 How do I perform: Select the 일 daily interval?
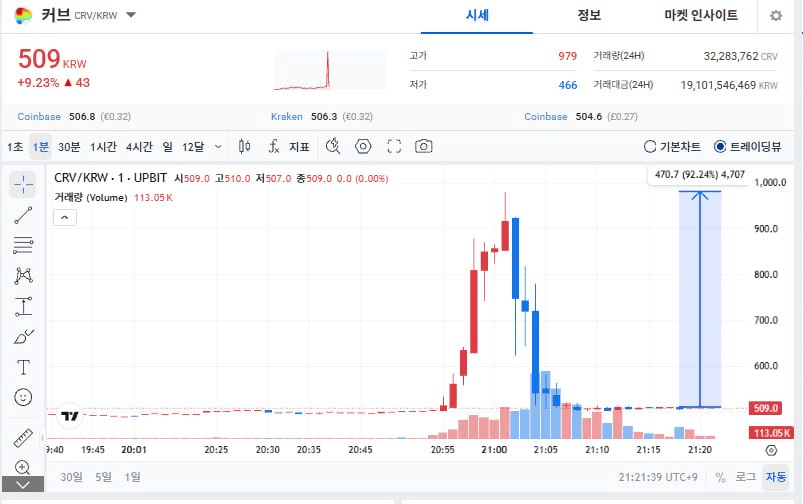[167, 147]
